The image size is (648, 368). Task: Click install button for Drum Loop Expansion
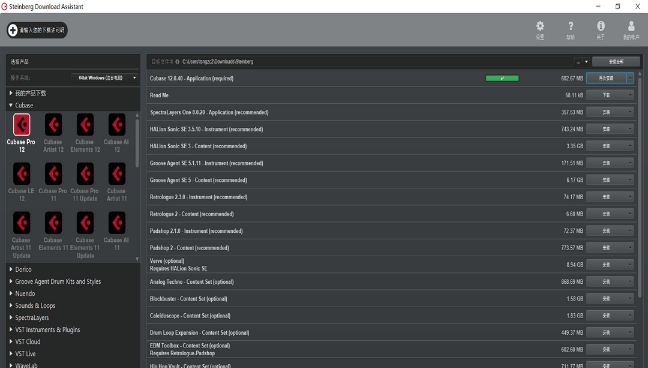(x=606, y=332)
